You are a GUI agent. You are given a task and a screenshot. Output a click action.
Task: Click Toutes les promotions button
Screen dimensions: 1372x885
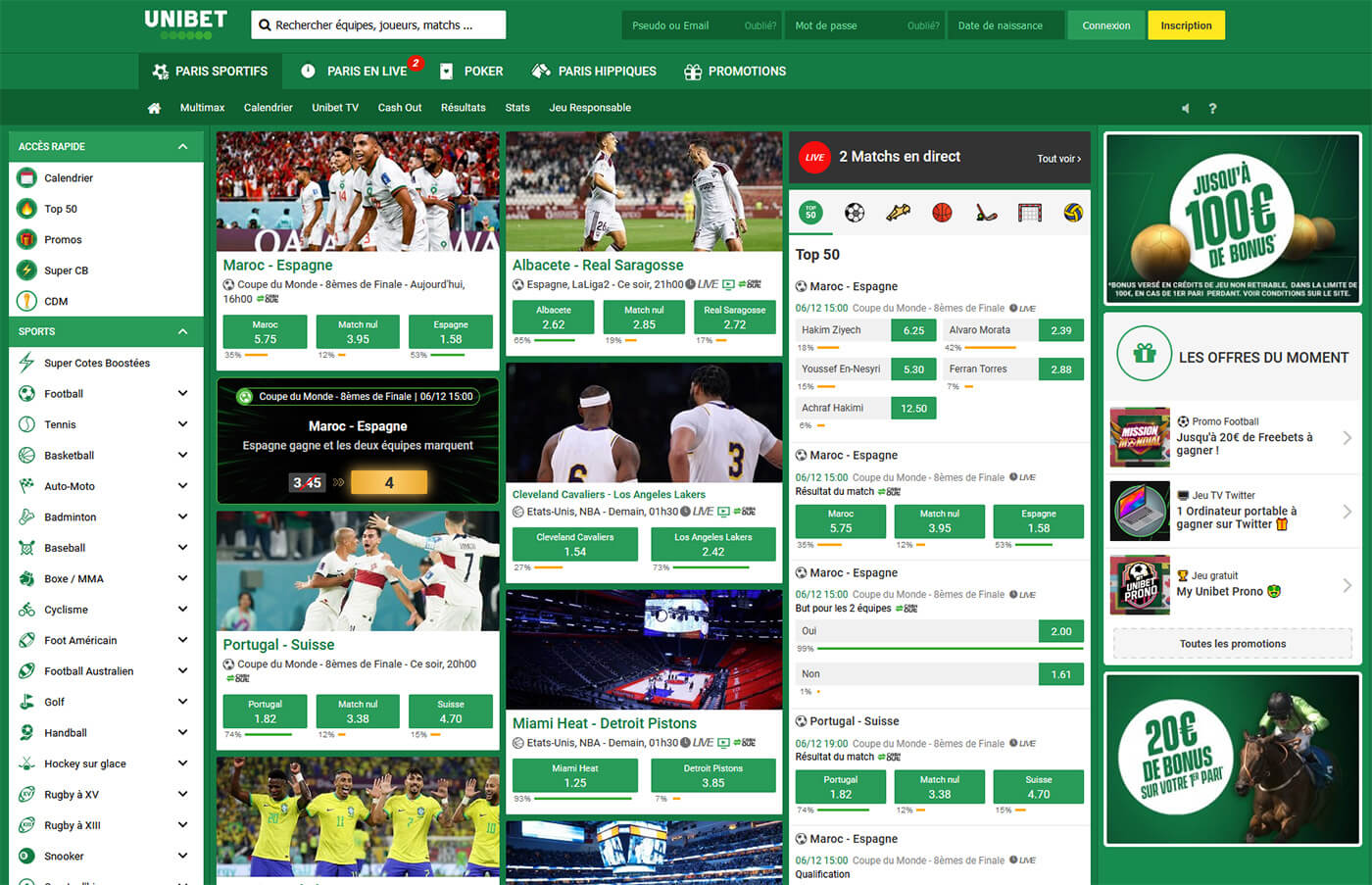coord(1233,644)
